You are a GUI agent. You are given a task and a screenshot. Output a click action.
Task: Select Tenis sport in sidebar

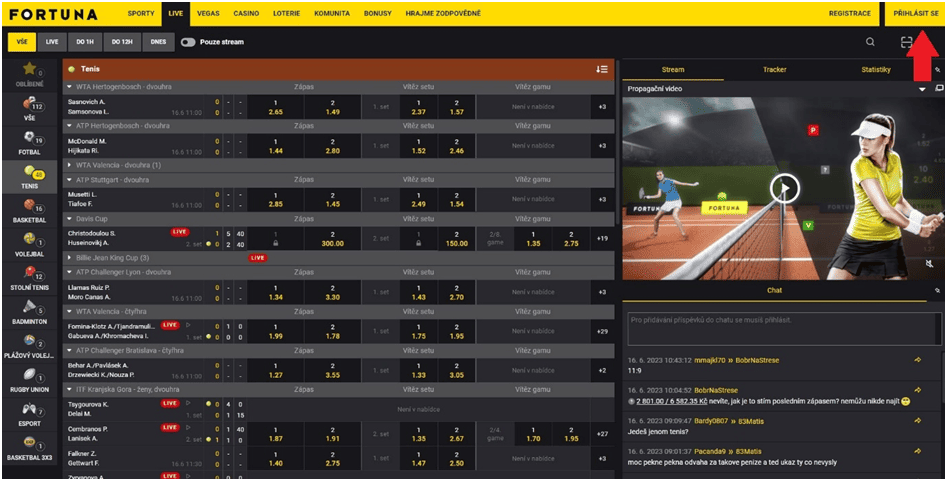[x=30, y=177]
